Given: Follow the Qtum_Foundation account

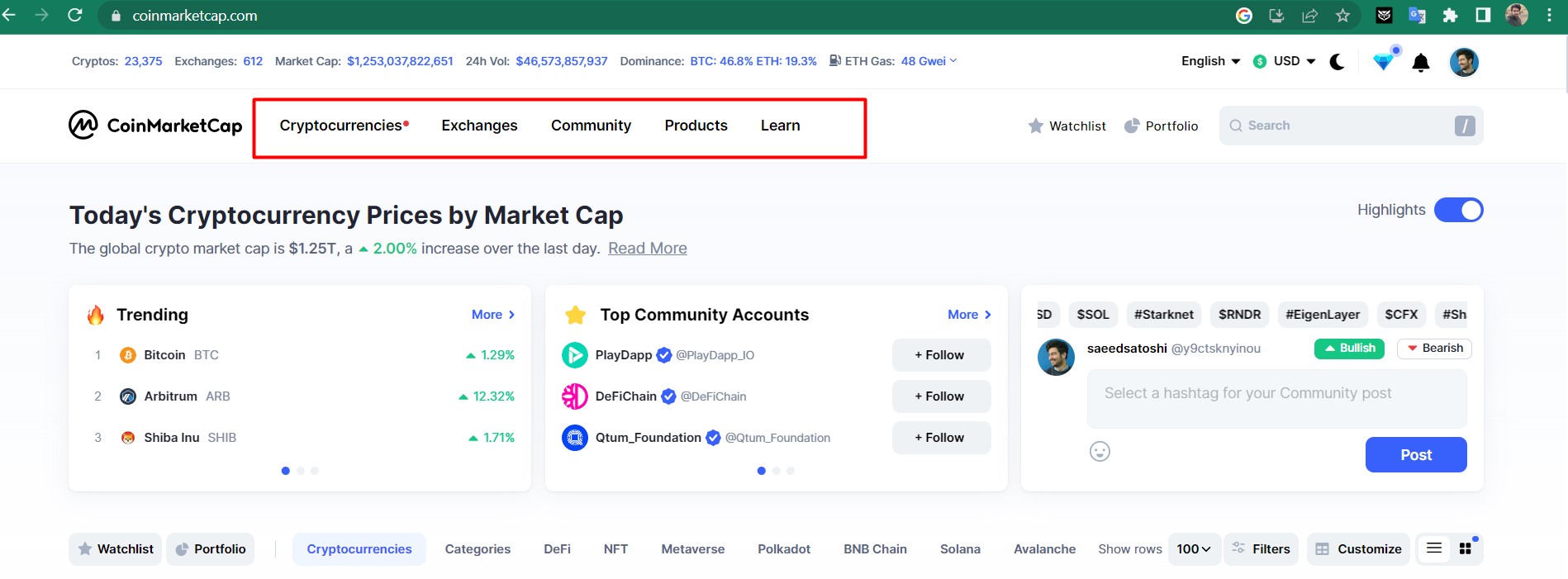Looking at the screenshot, I should click(x=941, y=438).
